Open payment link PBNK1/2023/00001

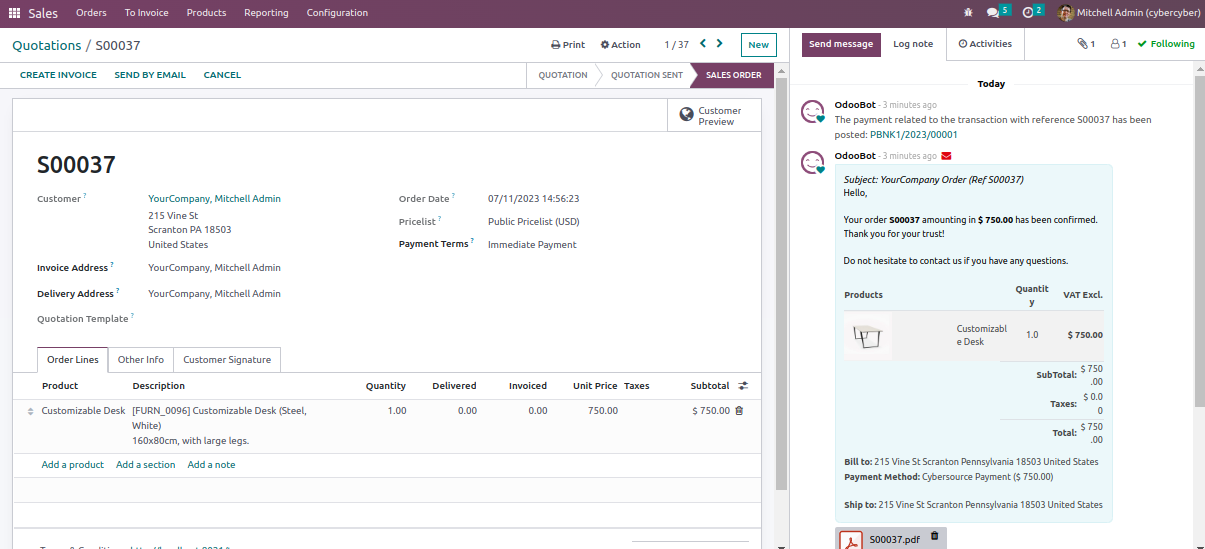[x=913, y=134]
